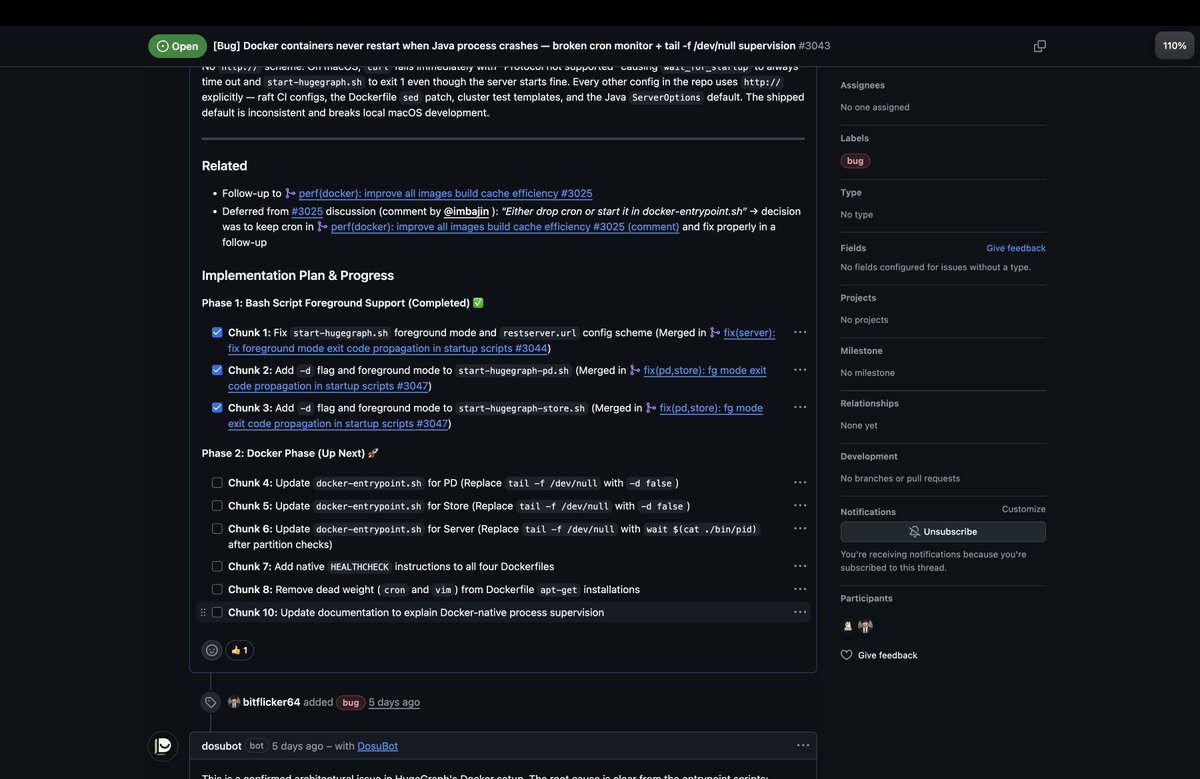Viewport: 1200px width, 779px height.
Task: Open task options menu for Chunk 7
Action: pos(800,567)
